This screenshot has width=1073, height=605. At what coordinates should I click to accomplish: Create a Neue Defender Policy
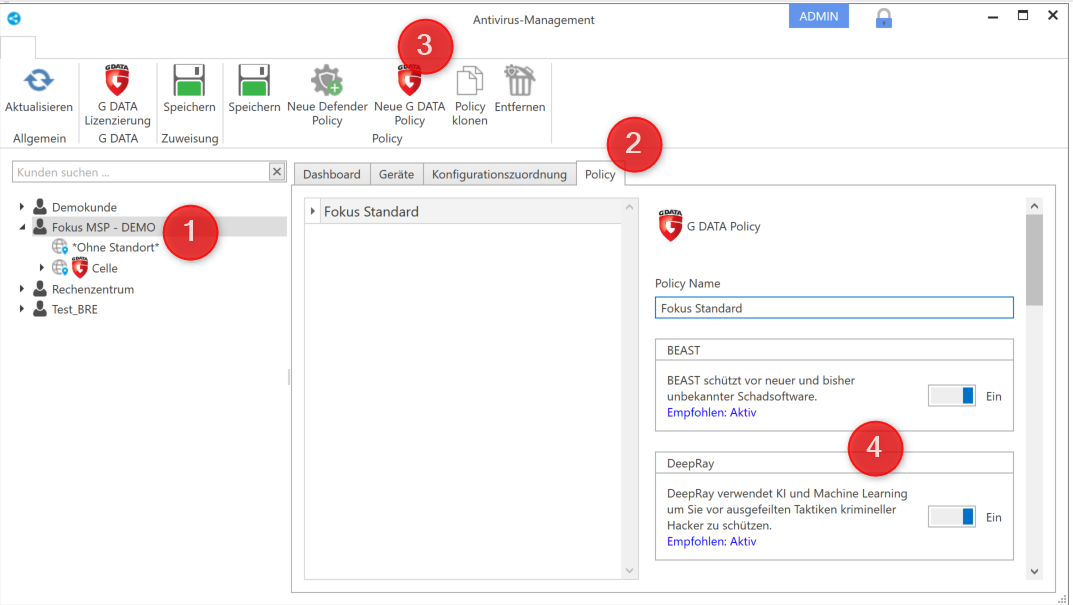pyautogui.click(x=327, y=95)
